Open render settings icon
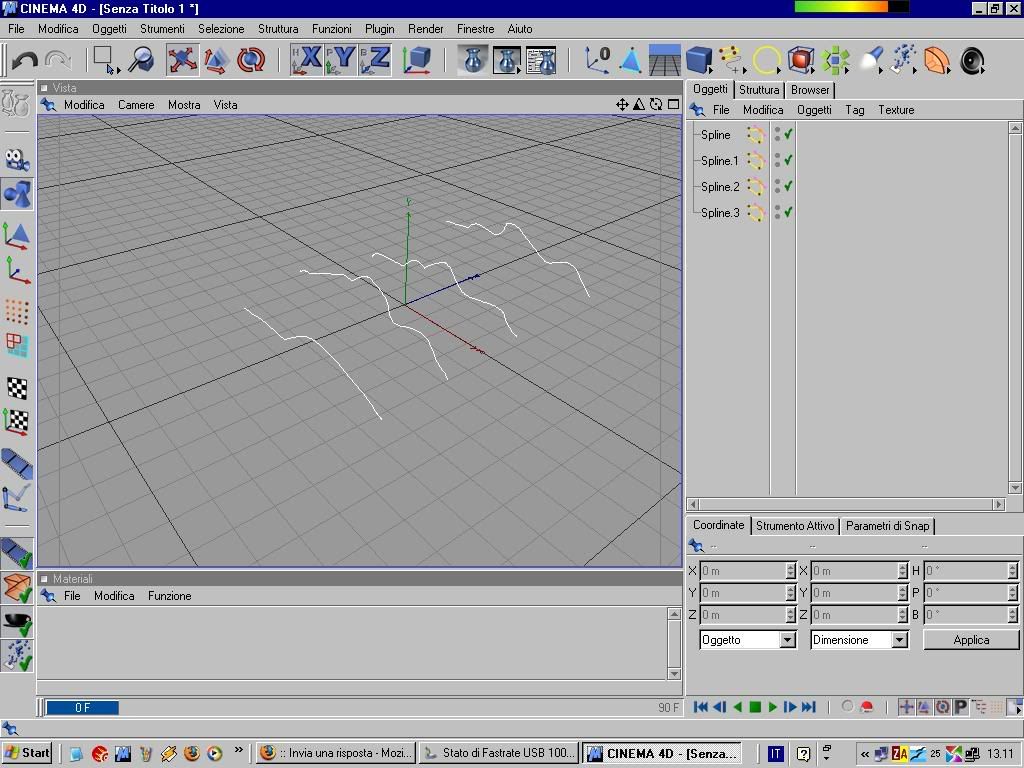The image size is (1024, 768). (x=541, y=60)
